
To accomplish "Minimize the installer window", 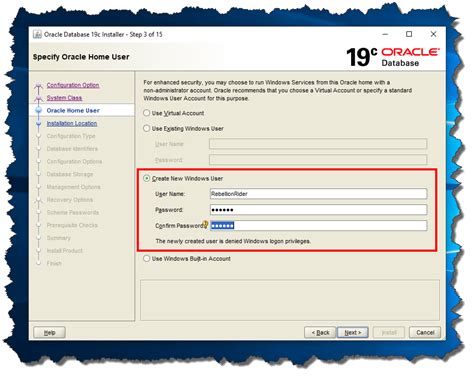I will pyautogui.click(x=385, y=34).
